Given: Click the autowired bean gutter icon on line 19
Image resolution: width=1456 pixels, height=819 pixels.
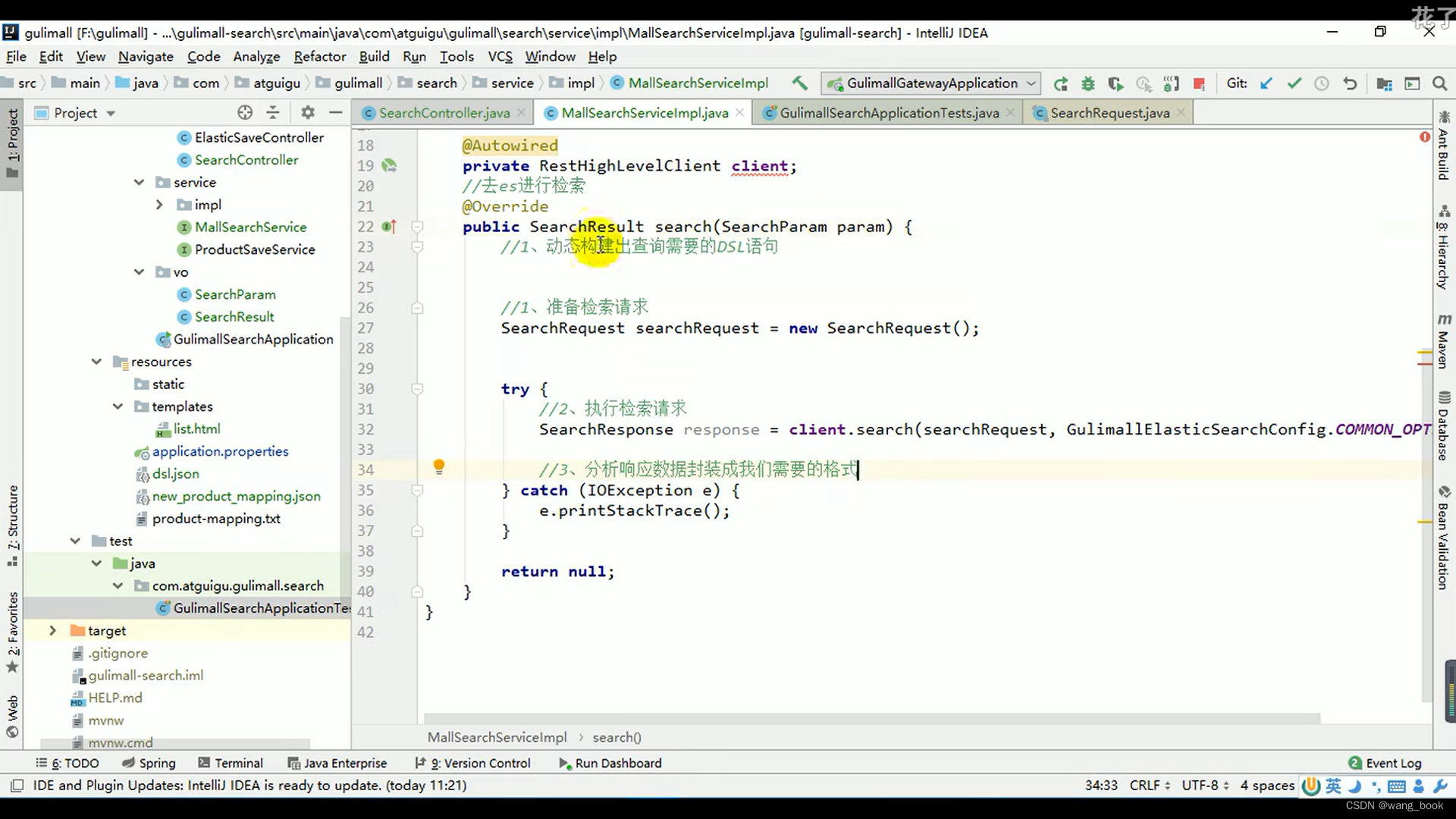Looking at the screenshot, I should (389, 165).
